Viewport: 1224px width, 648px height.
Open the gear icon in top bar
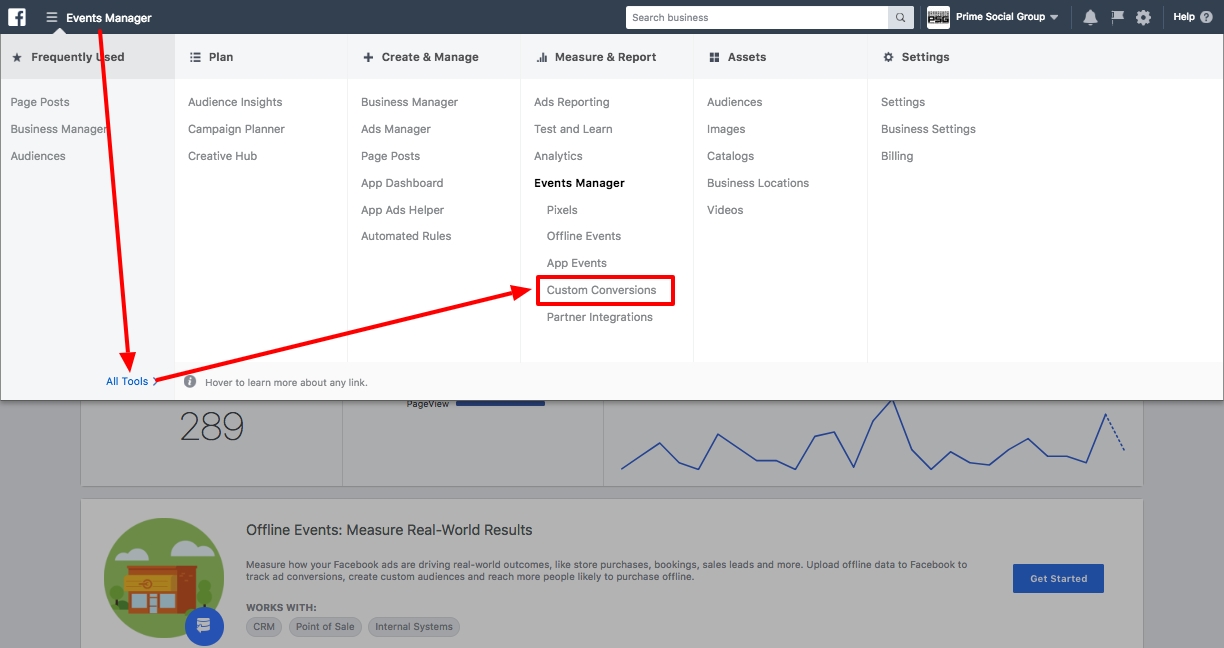[1143, 17]
